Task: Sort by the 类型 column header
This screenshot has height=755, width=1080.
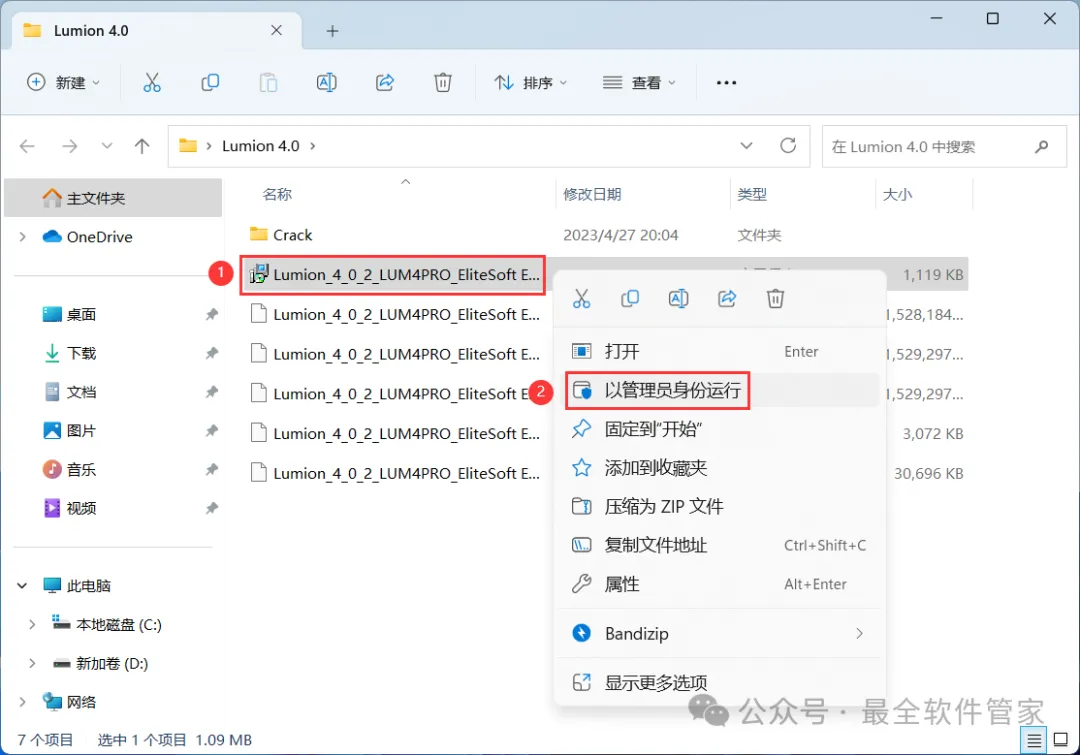Action: pos(752,194)
